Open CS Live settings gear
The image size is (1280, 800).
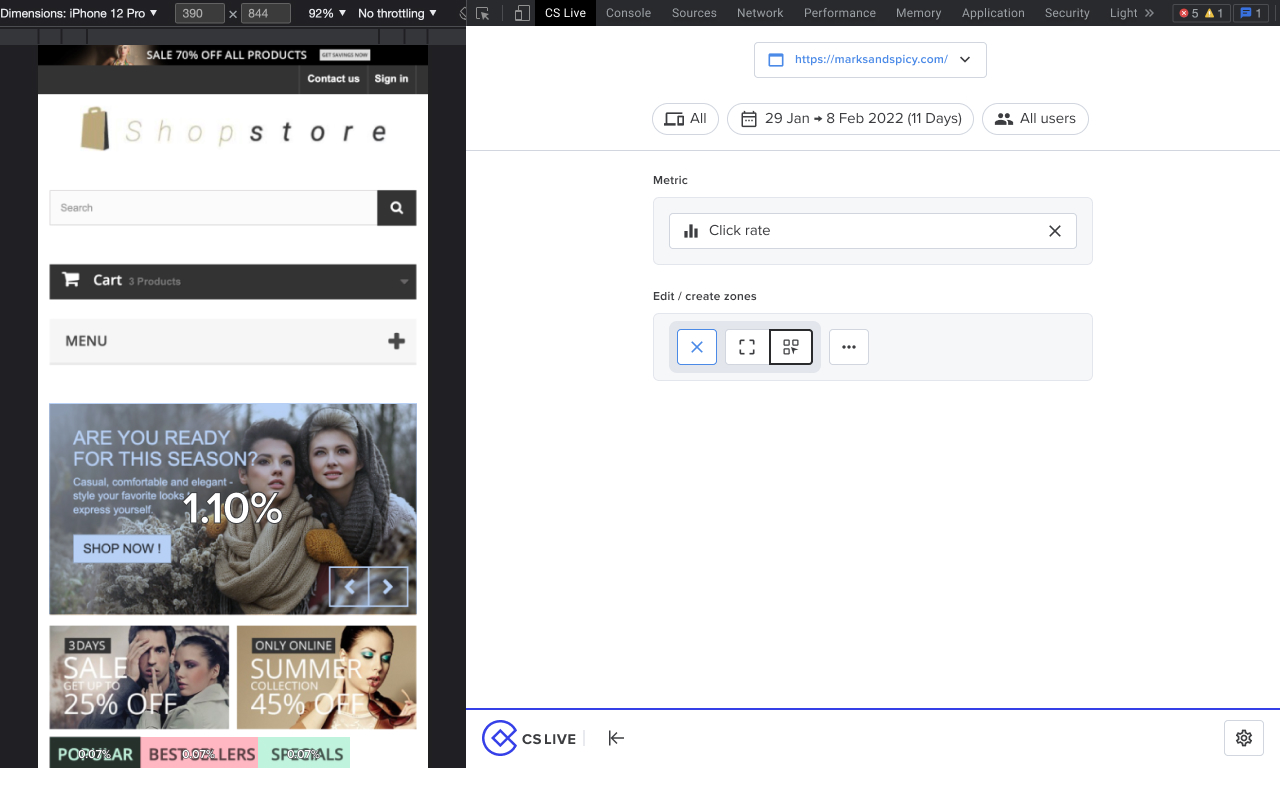pyautogui.click(x=1244, y=738)
